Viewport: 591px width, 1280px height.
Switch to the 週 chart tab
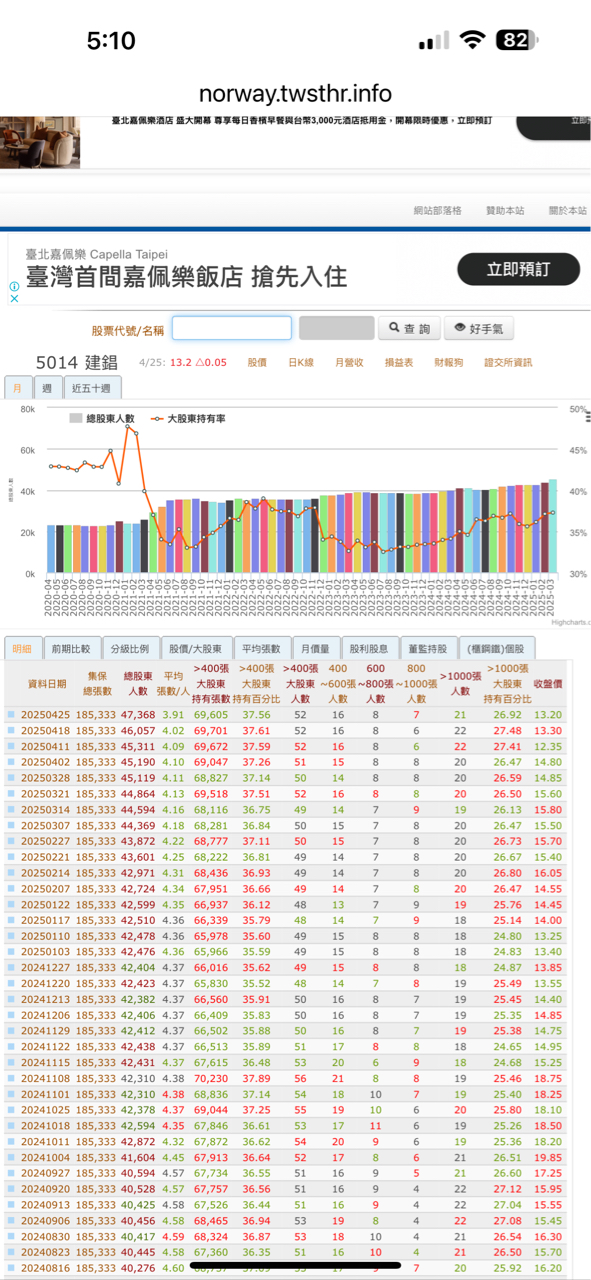tap(47, 388)
